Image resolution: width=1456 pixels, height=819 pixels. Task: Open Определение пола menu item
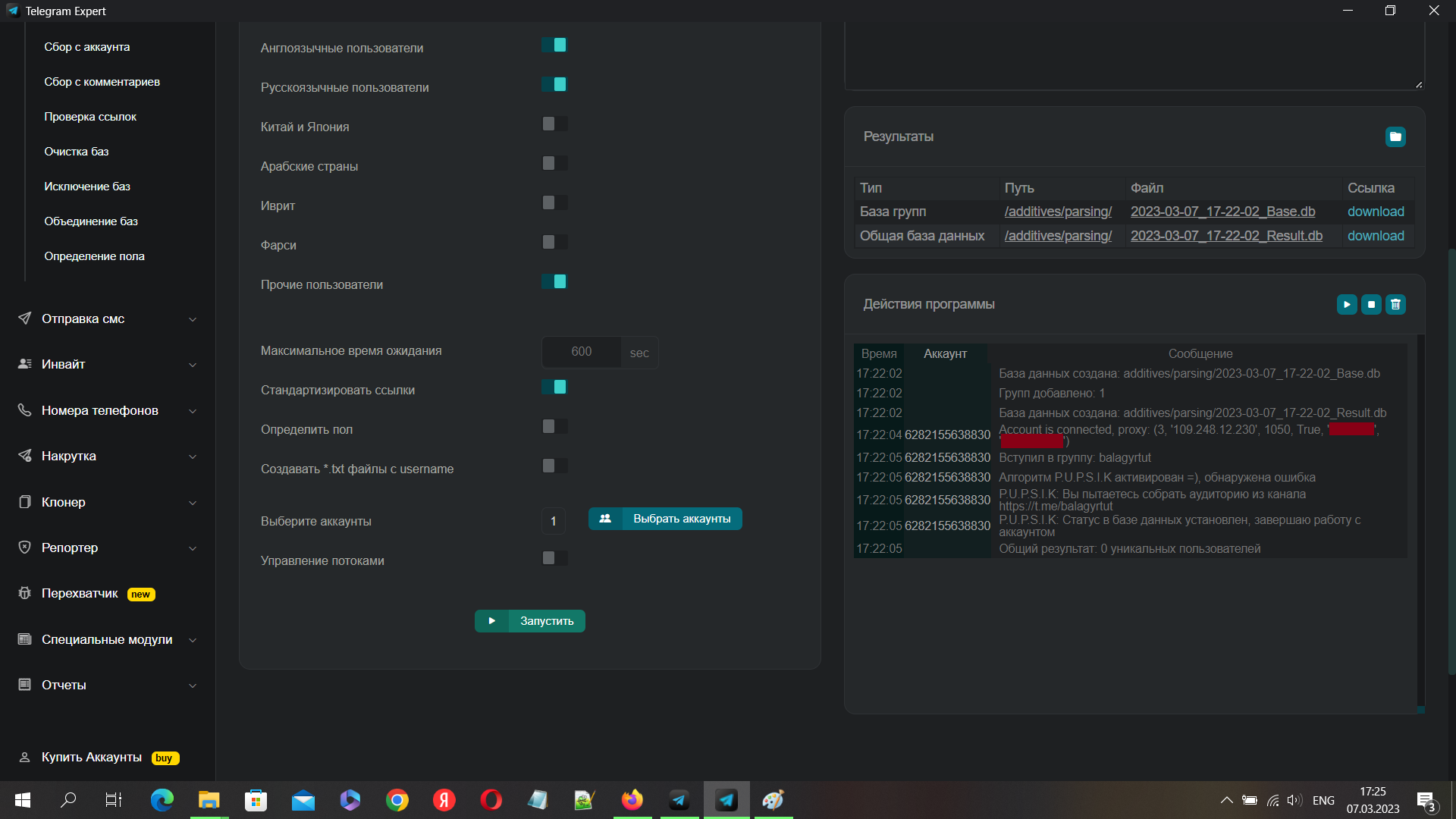tap(94, 256)
